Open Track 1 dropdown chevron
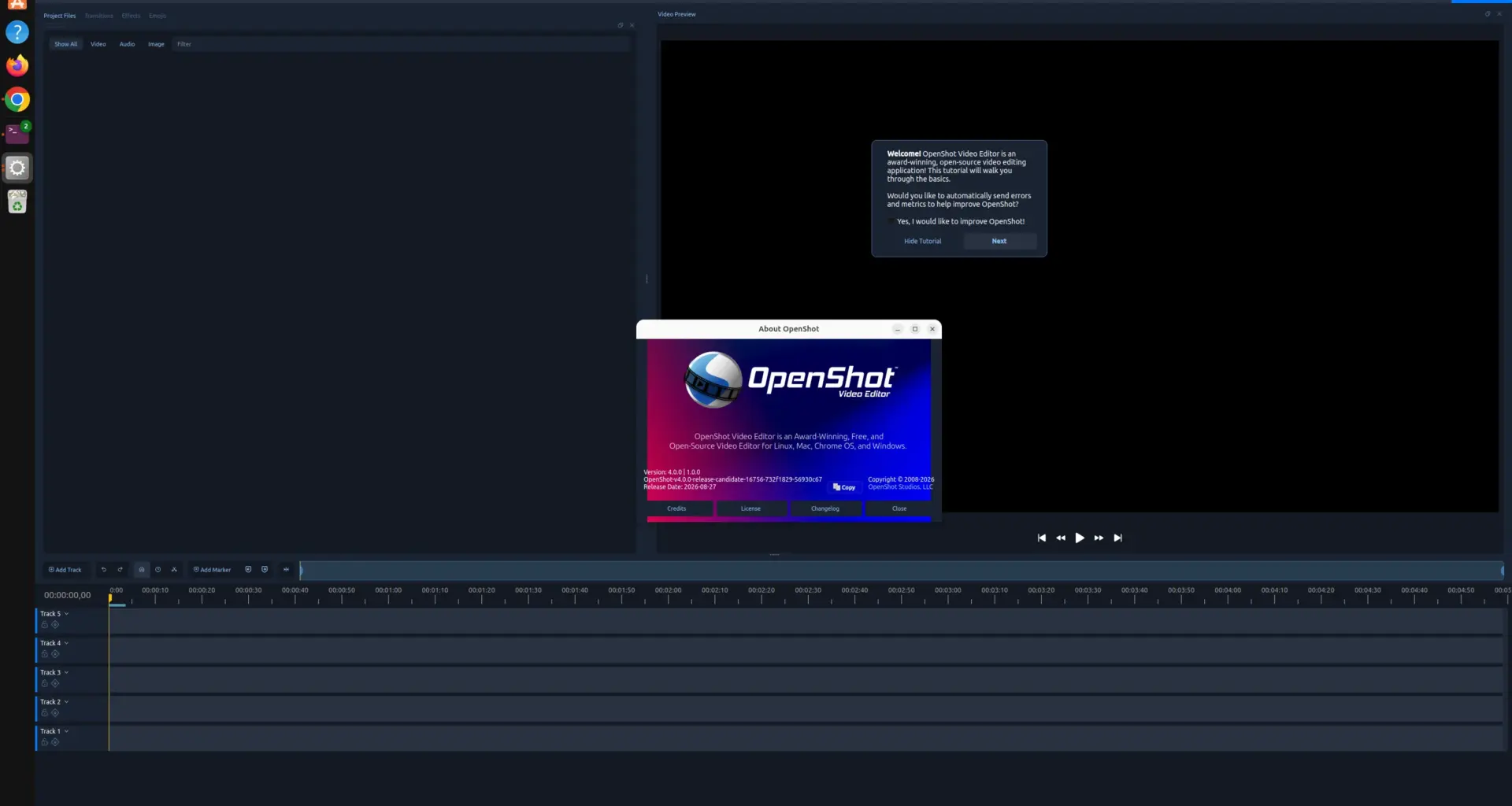 [x=66, y=731]
